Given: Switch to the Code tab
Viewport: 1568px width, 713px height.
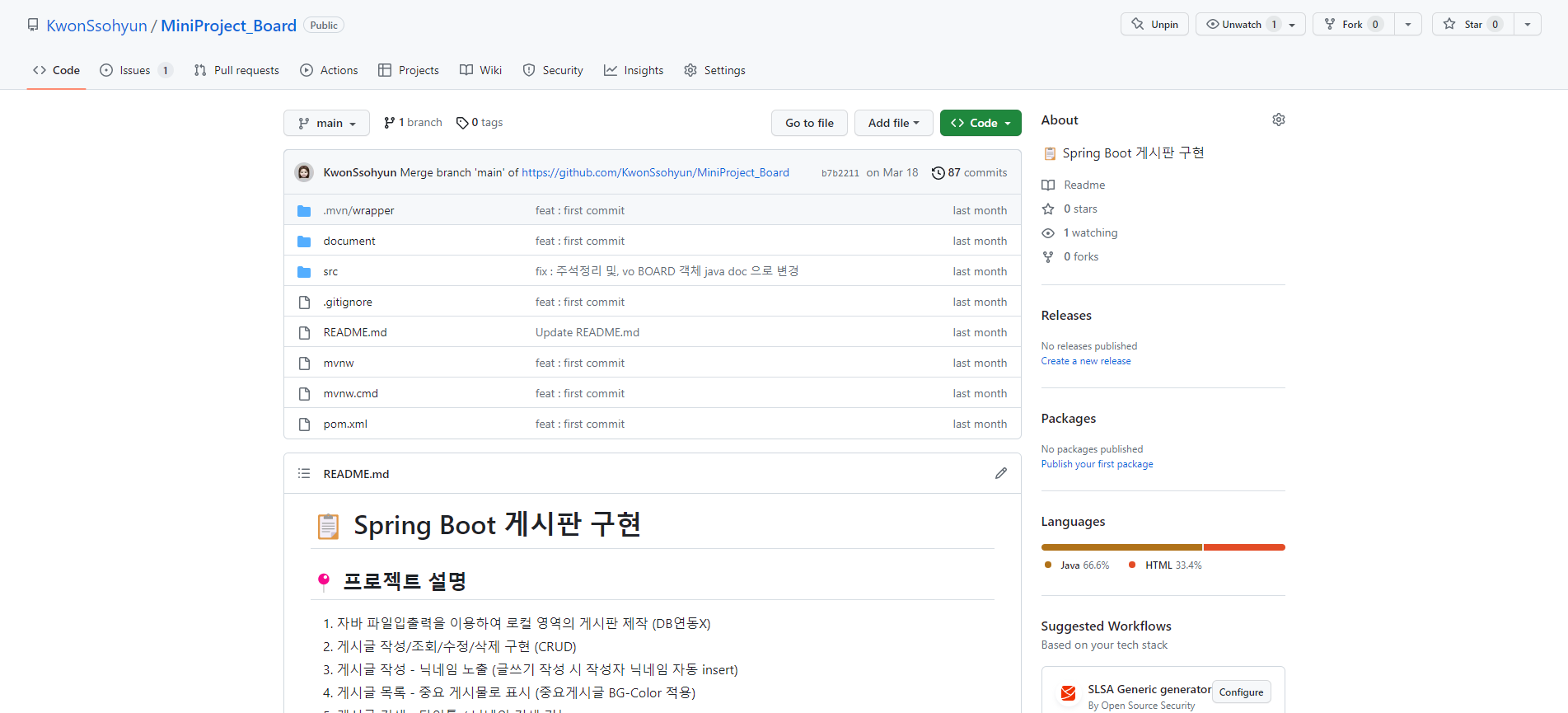Looking at the screenshot, I should coord(56,70).
